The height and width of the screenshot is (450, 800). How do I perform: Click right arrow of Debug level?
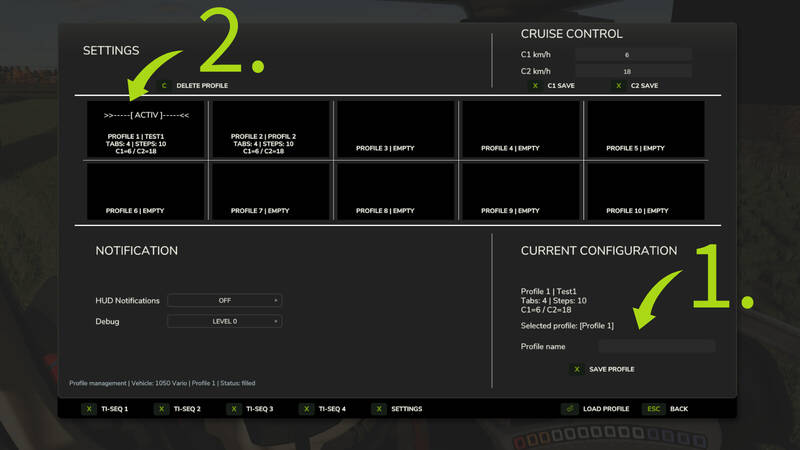click(x=276, y=321)
